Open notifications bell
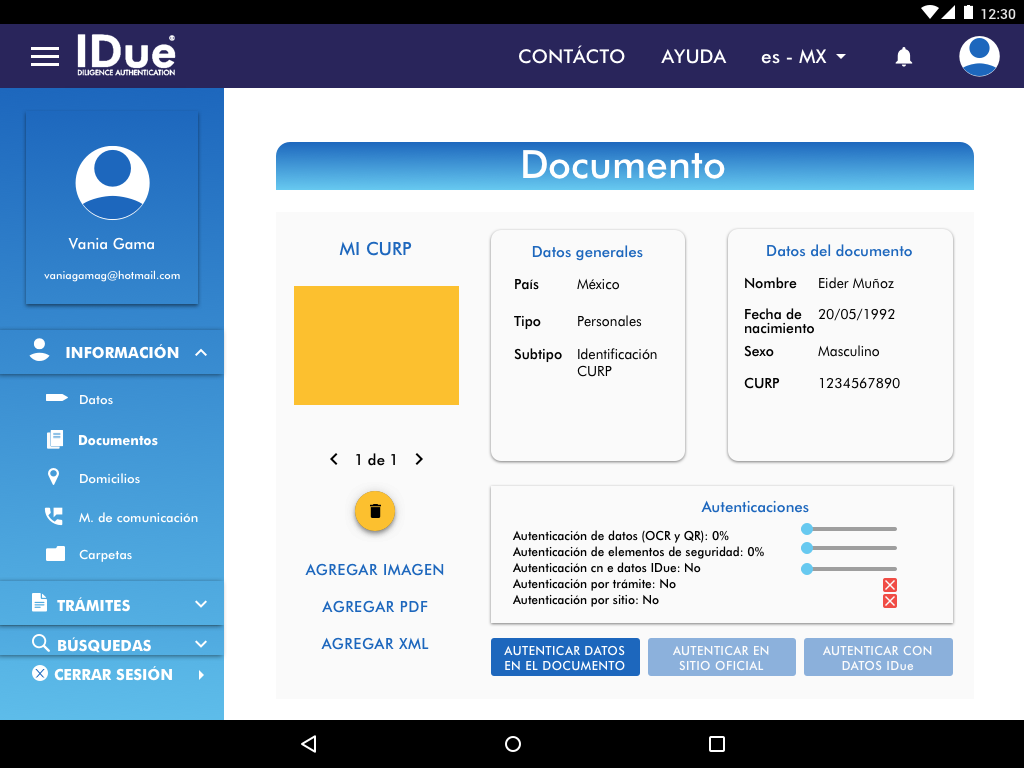This screenshot has height=768, width=1024. (x=903, y=57)
